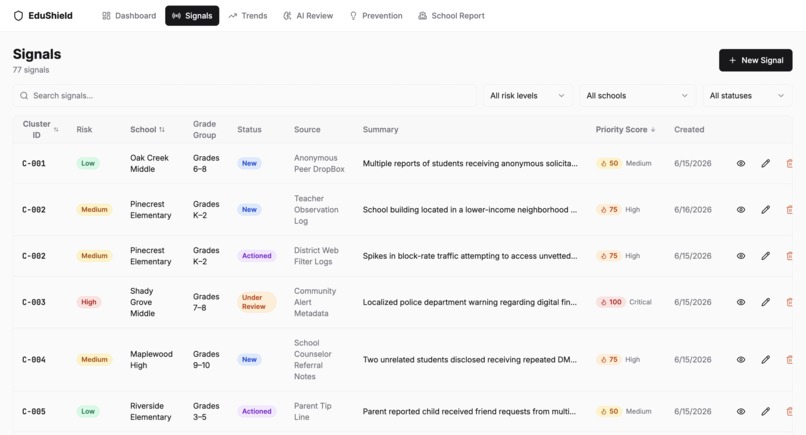Delete the Oak Creek Middle signal row
The width and height of the screenshot is (806, 435).
pyautogui.click(x=789, y=164)
